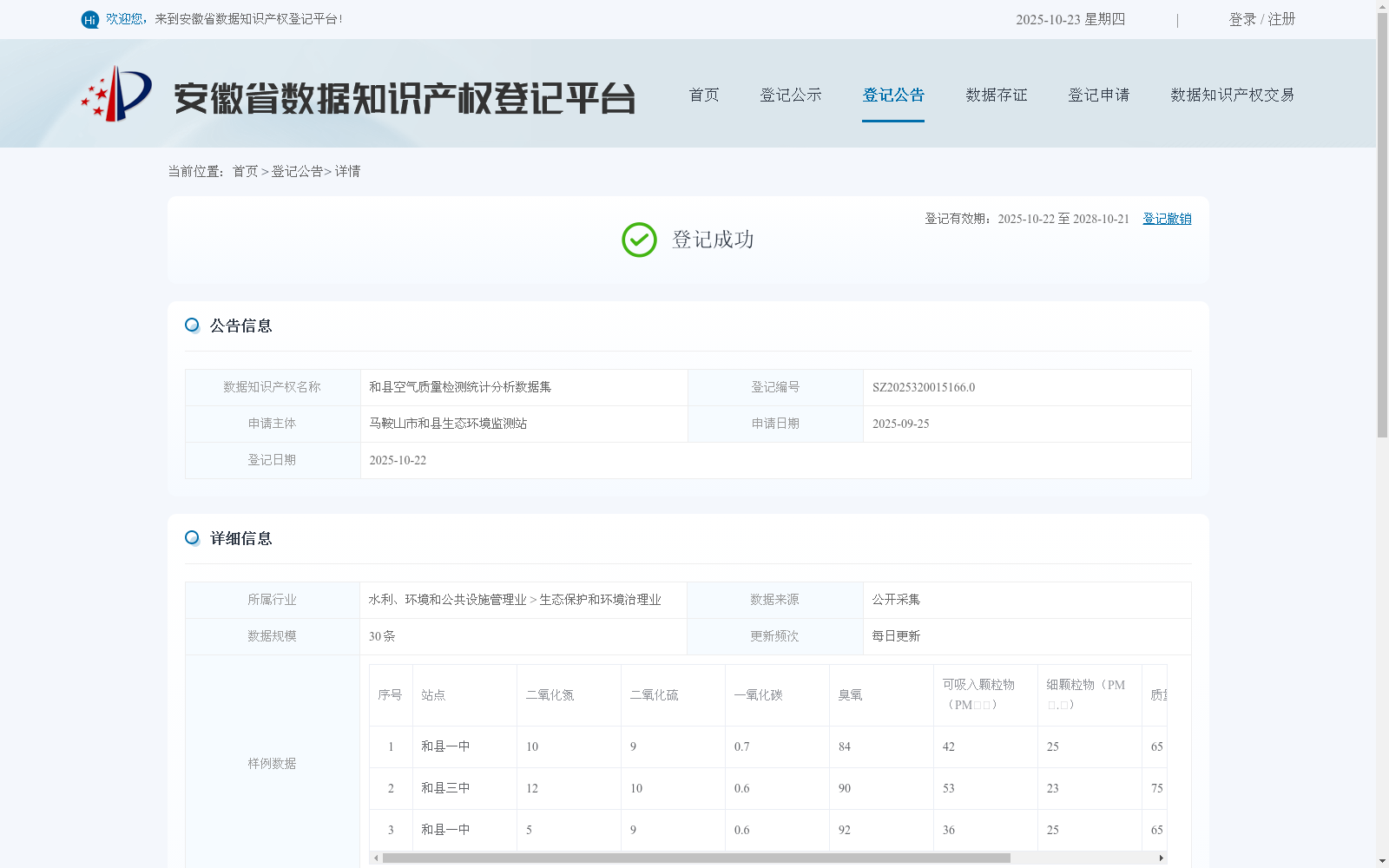Click the 样例数据 row label
This screenshot has height=868, width=1389.
pyautogui.click(x=272, y=764)
